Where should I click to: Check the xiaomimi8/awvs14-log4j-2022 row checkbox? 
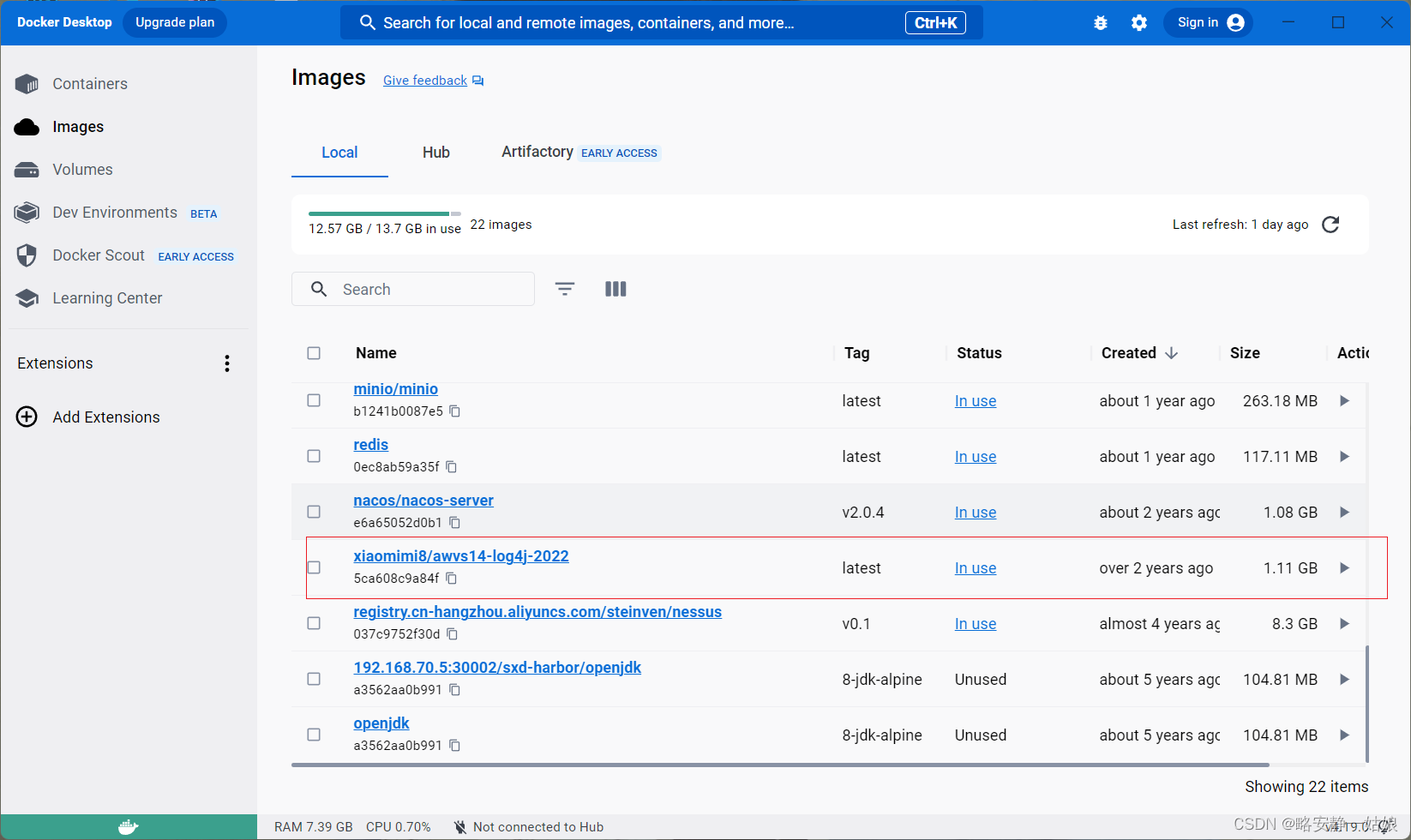tap(314, 567)
